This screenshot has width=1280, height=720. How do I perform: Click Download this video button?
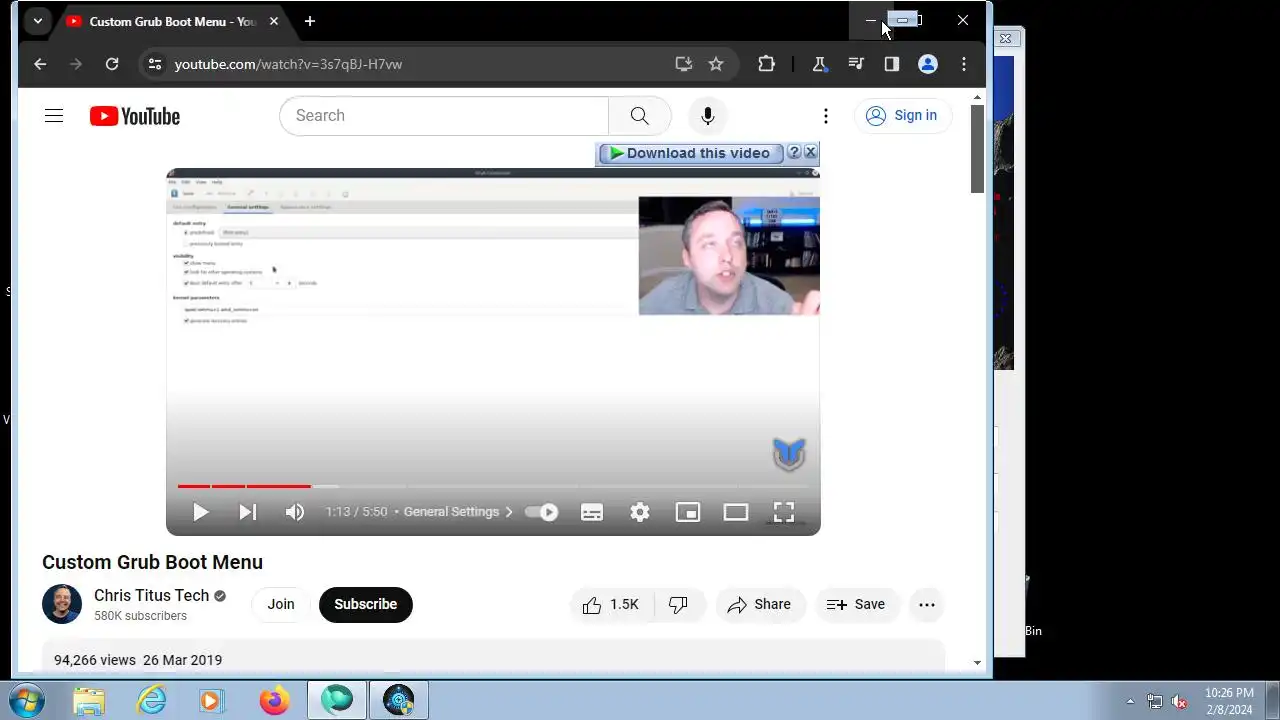691,153
